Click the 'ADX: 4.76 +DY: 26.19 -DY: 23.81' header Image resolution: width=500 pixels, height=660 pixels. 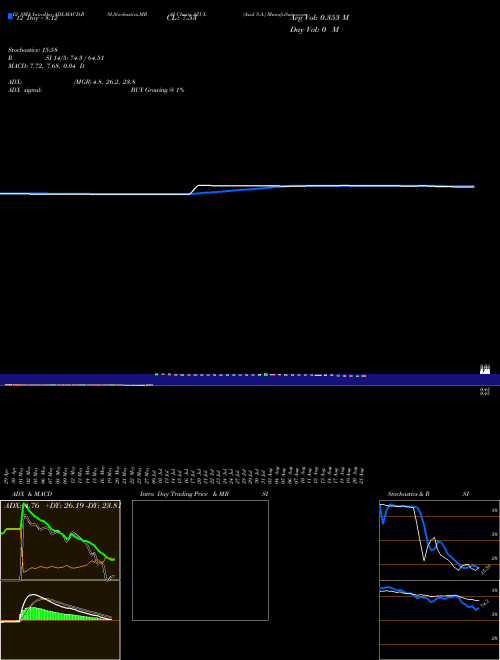point(62,506)
